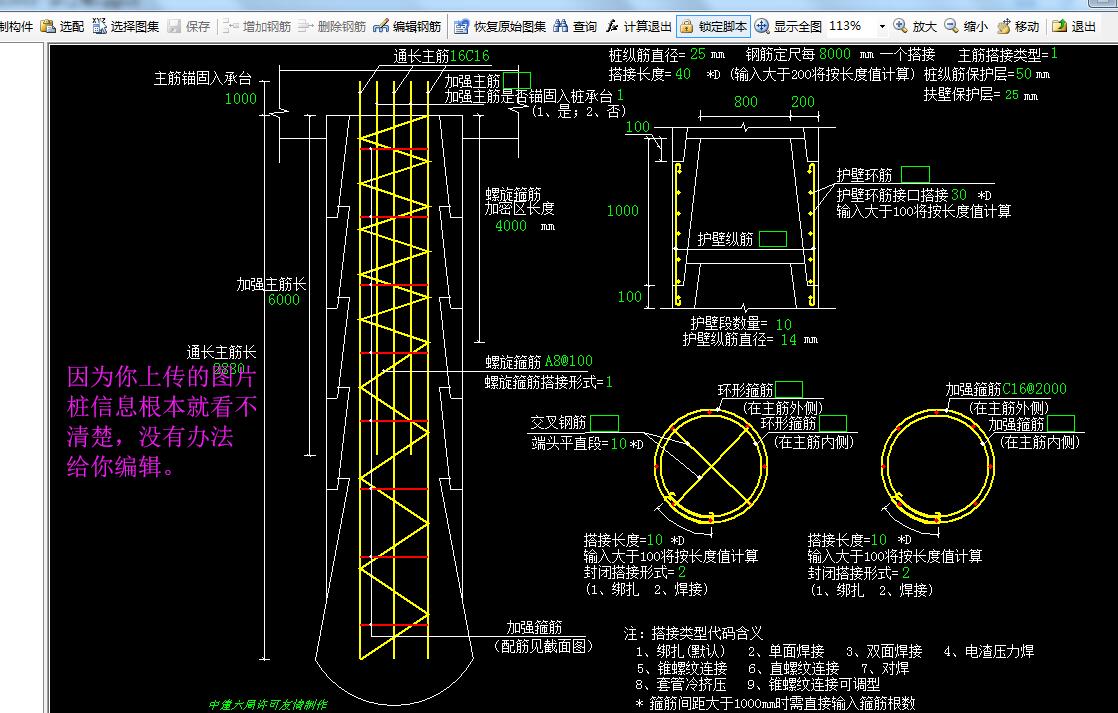Image resolution: width=1118 pixels, height=713 pixels.
Task: Edit the 800 width dimension
Action: click(746, 101)
